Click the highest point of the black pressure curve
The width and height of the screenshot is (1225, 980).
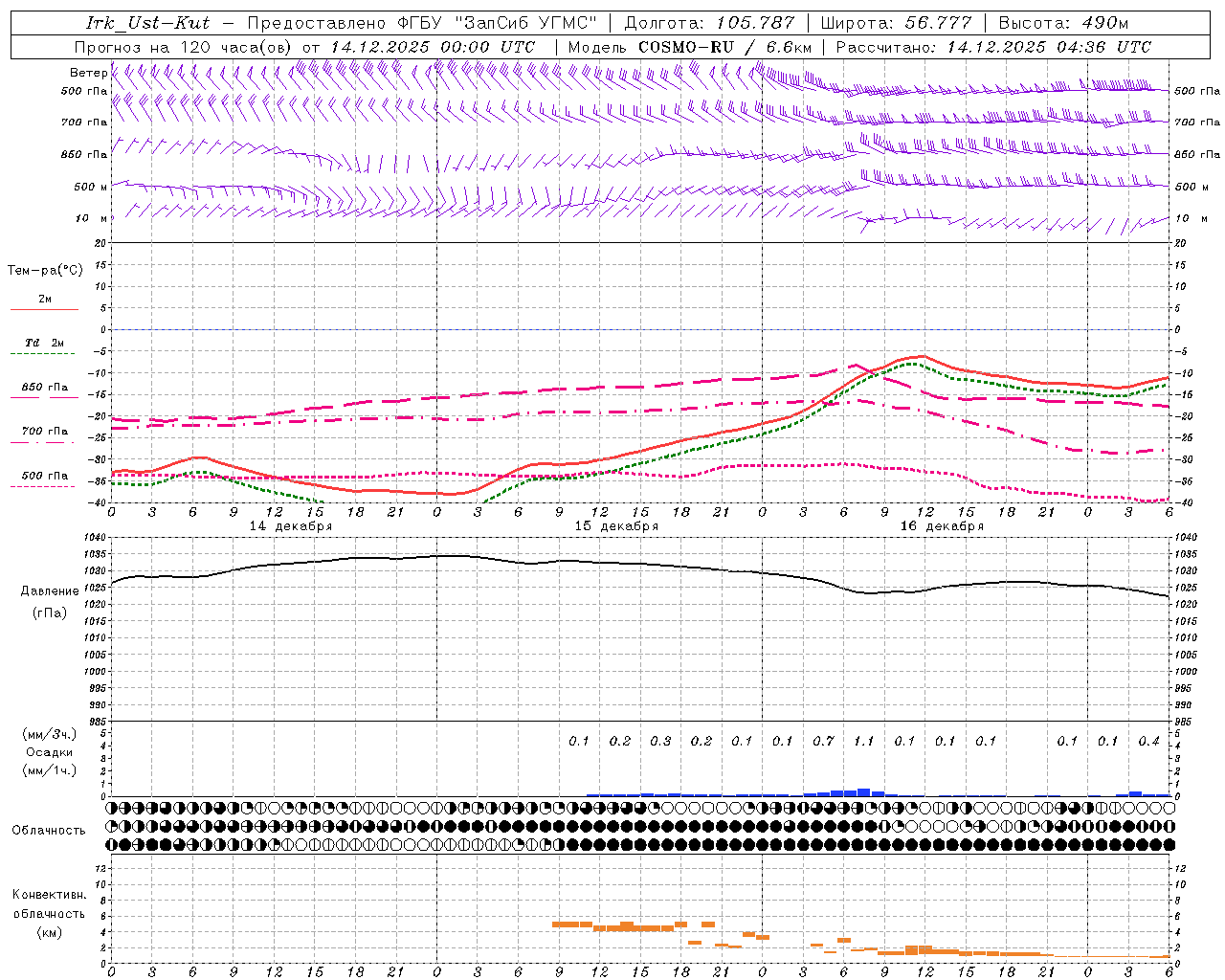click(450, 555)
